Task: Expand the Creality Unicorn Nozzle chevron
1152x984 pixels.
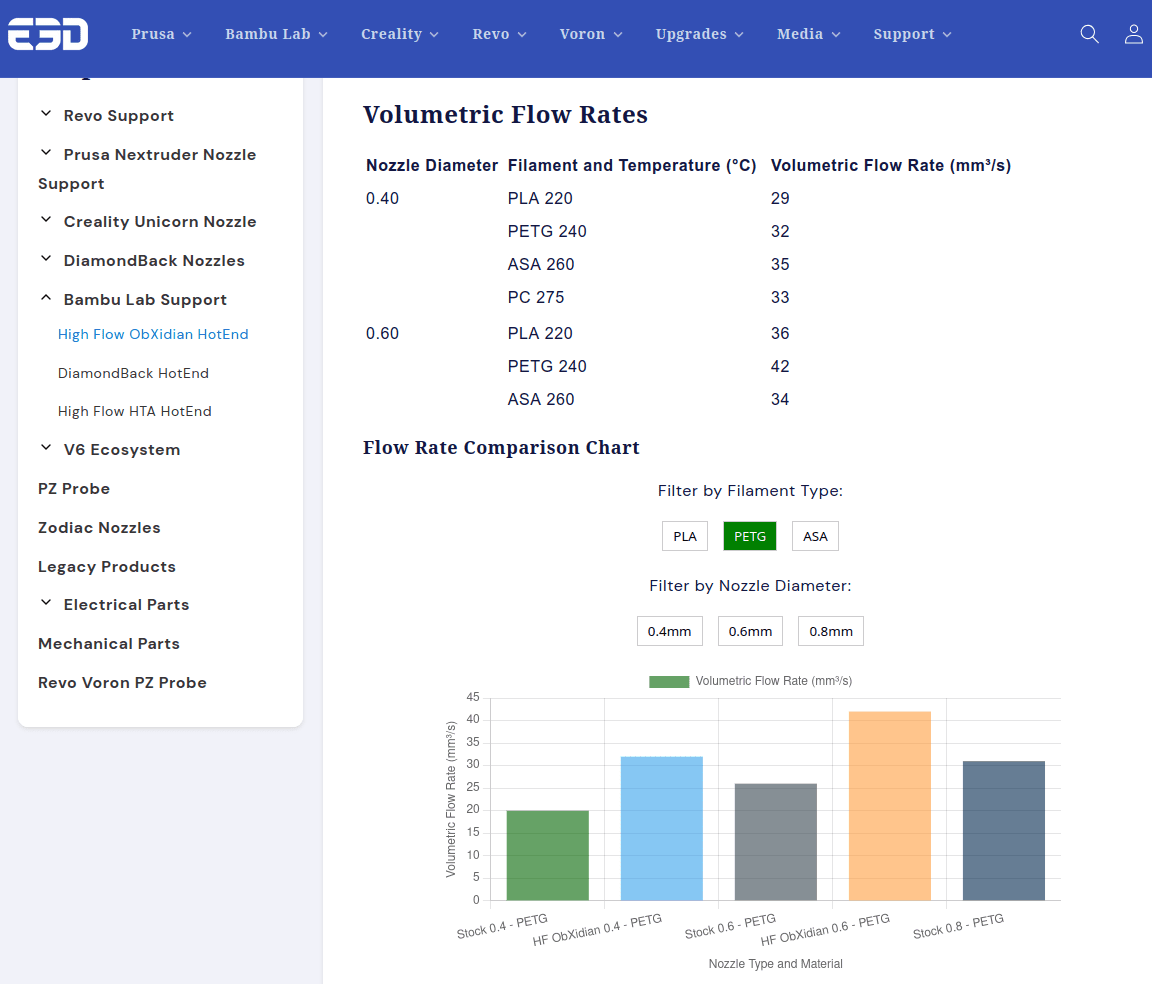Action: [x=46, y=220]
